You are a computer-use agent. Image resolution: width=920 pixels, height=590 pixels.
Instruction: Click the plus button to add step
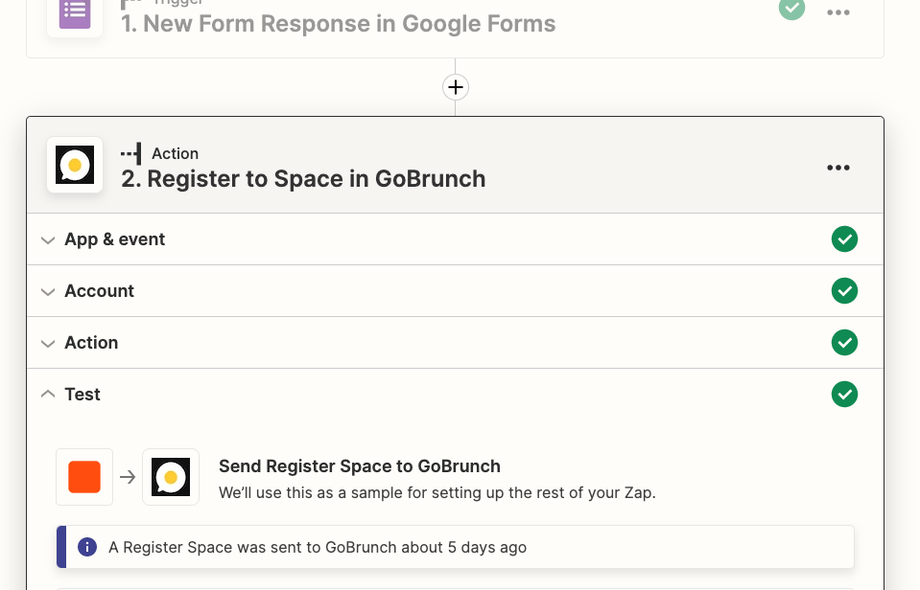456,87
